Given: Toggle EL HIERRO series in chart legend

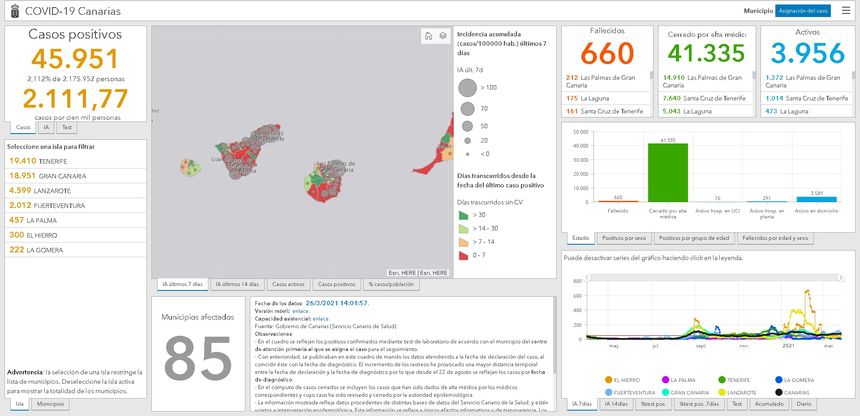Looking at the screenshot, I should click(x=617, y=380).
